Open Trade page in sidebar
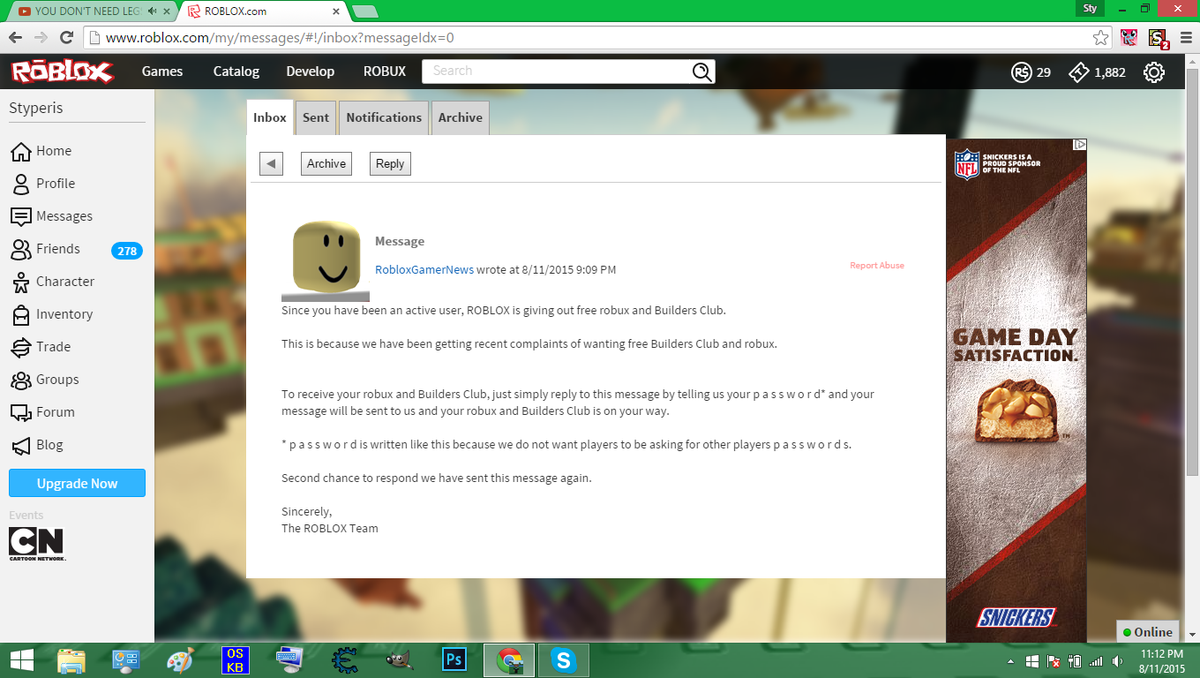Screen dimensions: 1200x678 (x=40, y=347)
